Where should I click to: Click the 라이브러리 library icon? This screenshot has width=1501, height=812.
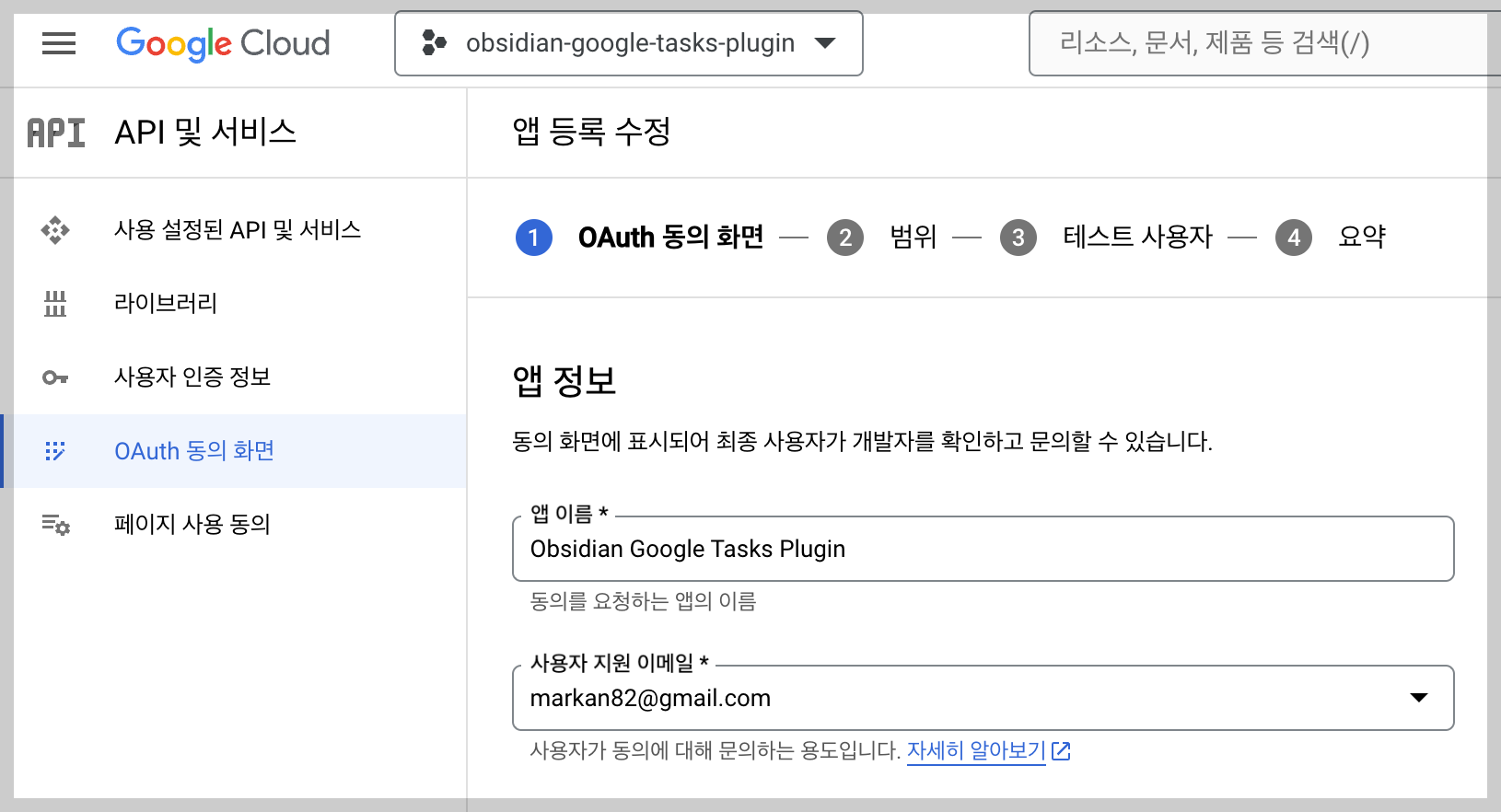click(x=55, y=304)
